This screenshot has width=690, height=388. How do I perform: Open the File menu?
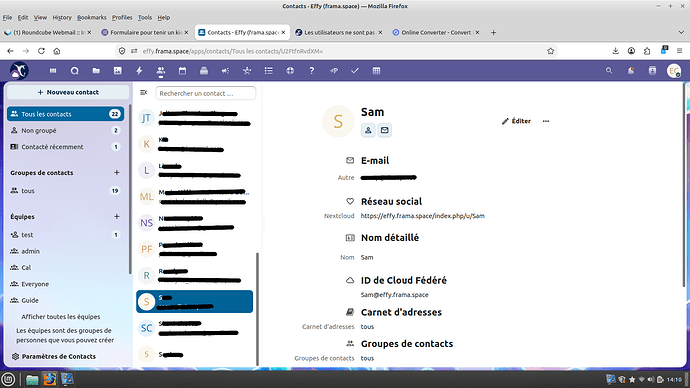[7, 18]
